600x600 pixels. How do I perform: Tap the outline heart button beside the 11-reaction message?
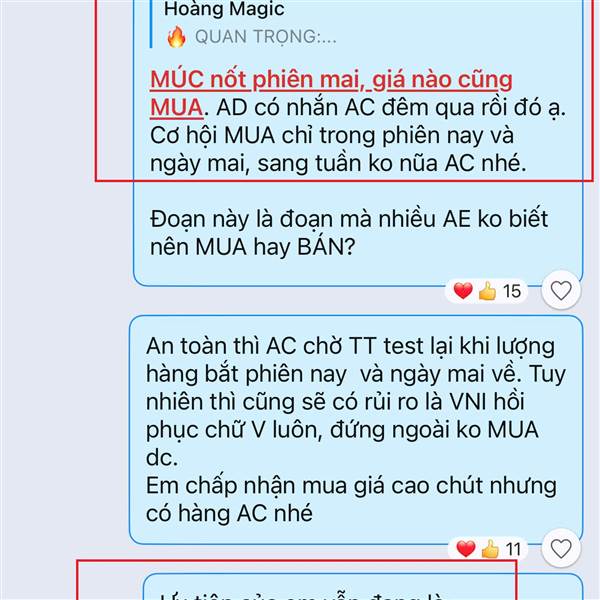(x=561, y=549)
